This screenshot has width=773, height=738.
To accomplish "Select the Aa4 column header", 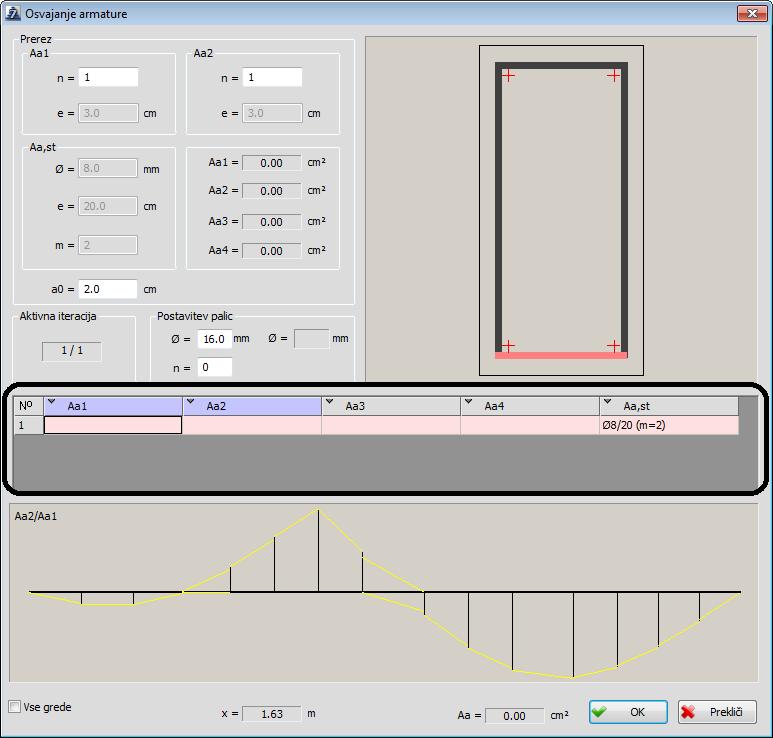I will [530, 406].
